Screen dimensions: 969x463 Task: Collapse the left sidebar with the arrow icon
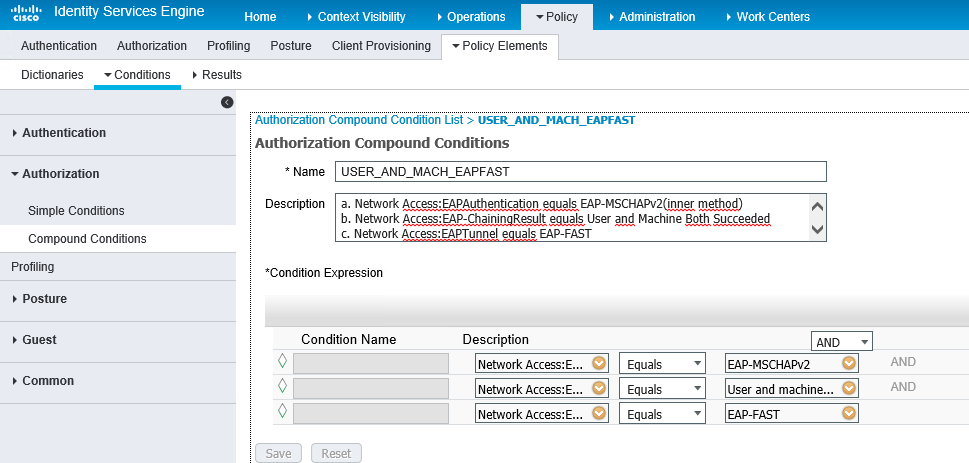pyautogui.click(x=227, y=102)
